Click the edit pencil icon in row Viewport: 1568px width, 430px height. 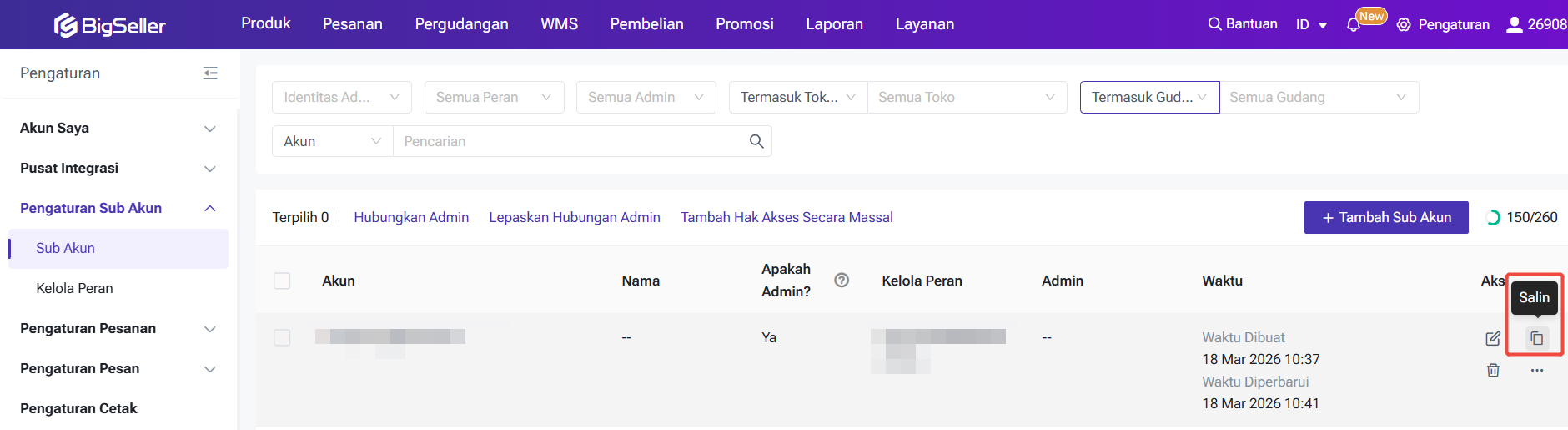coord(1493,338)
